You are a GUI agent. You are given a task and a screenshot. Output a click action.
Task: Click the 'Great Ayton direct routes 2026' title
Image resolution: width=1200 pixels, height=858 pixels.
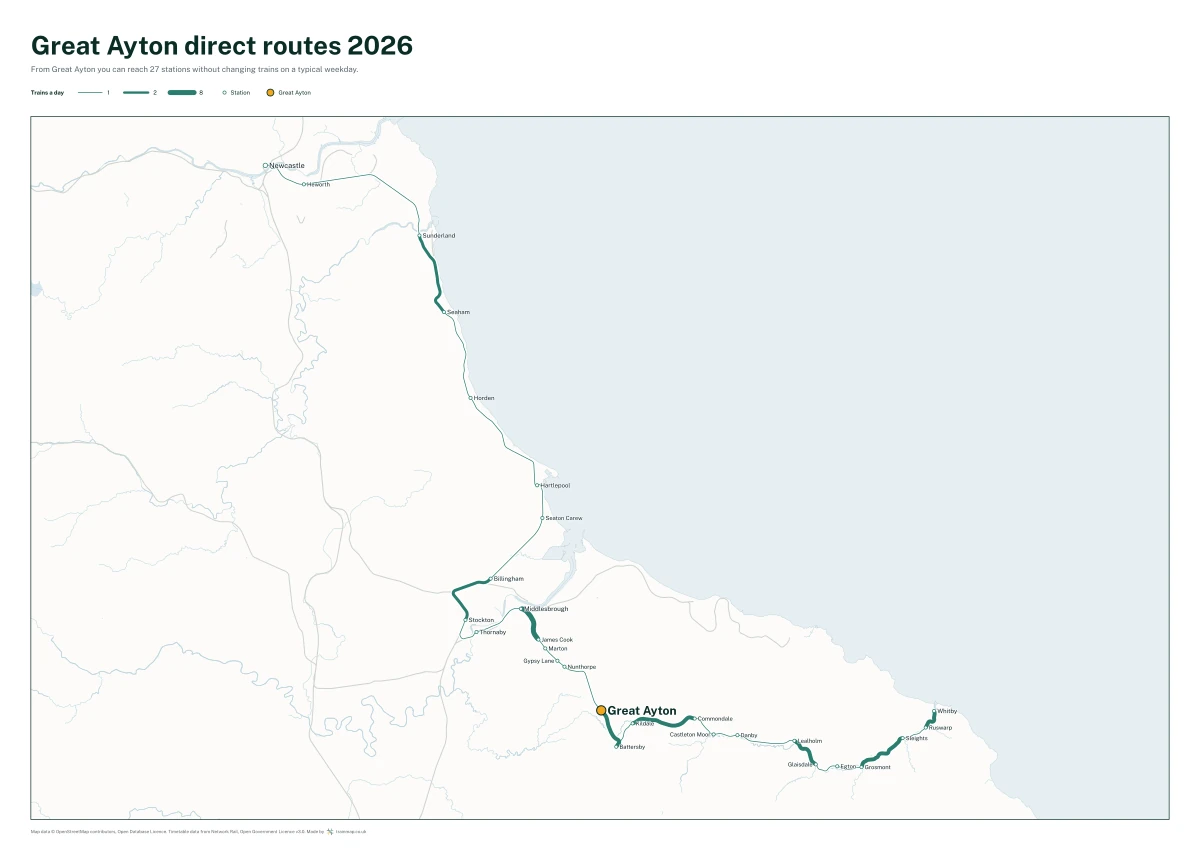222,46
